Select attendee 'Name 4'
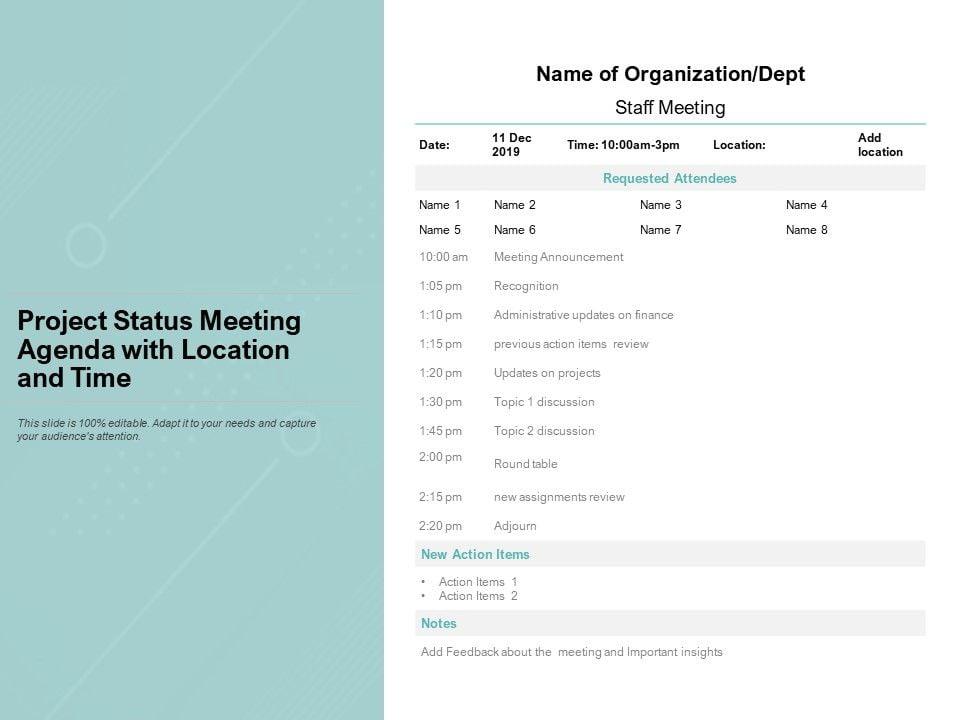The height and width of the screenshot is (720, 960). 806,205
